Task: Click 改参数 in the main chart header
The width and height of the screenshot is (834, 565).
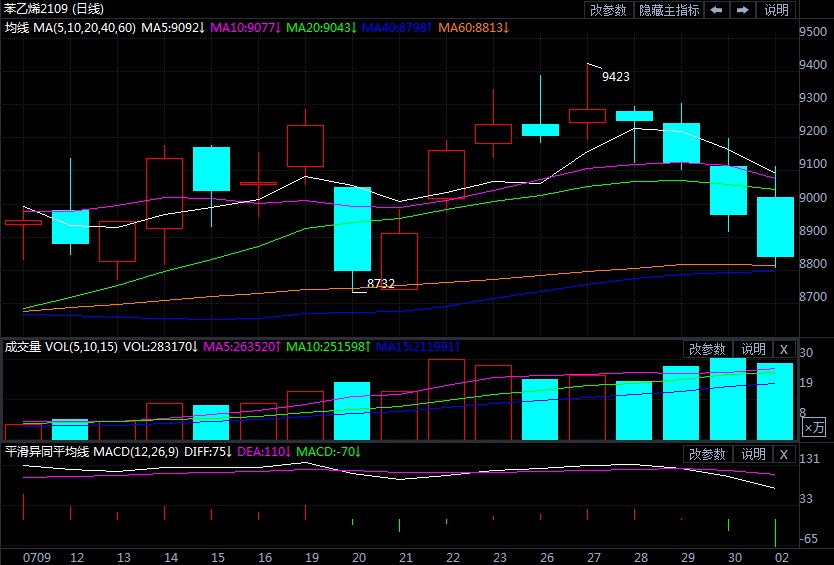Action: pos(608,10)
